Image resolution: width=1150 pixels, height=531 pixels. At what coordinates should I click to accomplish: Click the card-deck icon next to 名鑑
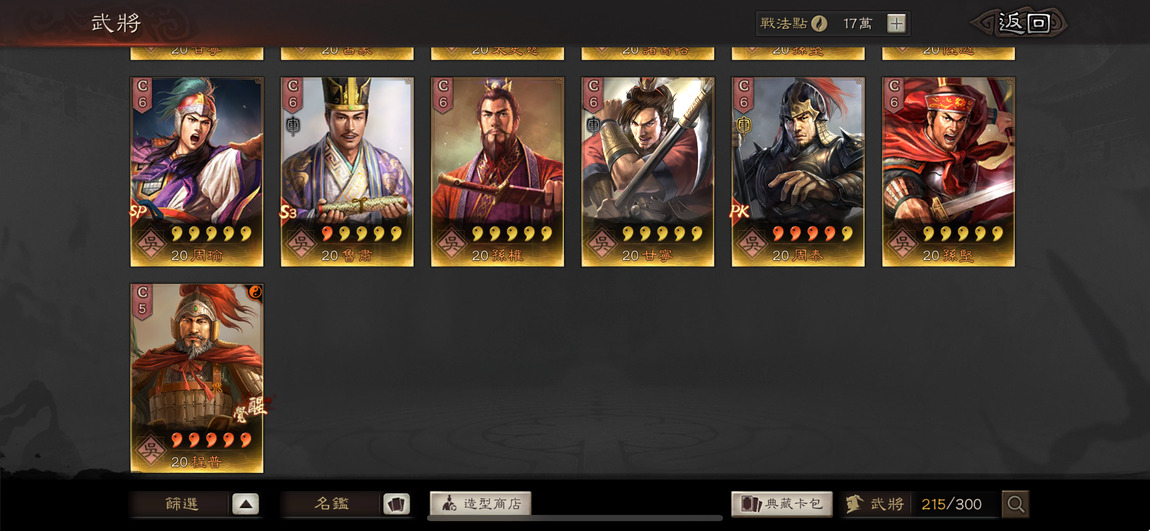[x=396, y=505]
